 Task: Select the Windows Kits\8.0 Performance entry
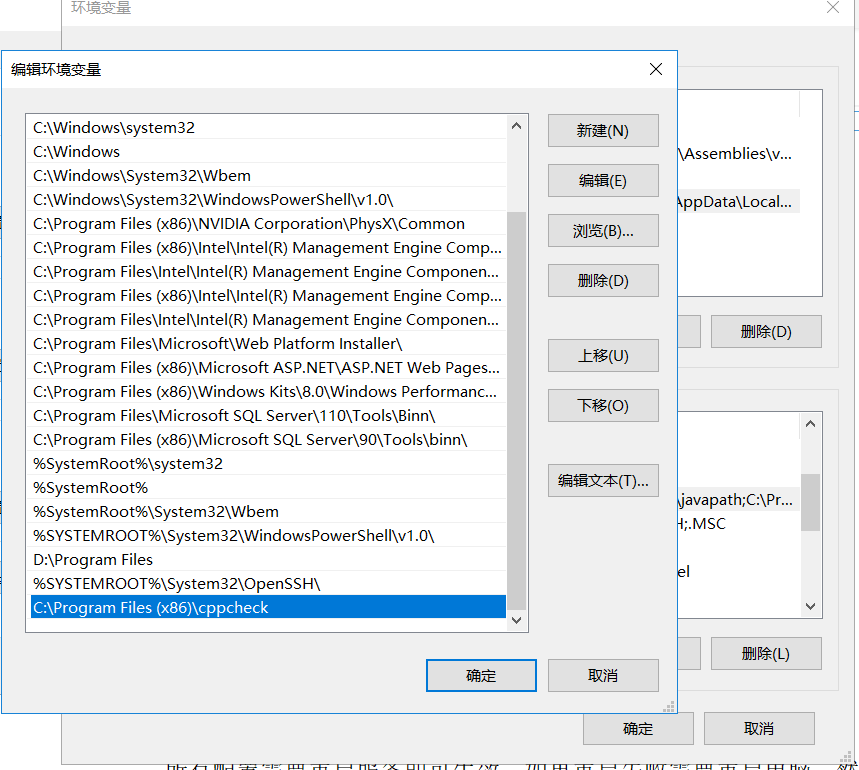coord(267,392)
